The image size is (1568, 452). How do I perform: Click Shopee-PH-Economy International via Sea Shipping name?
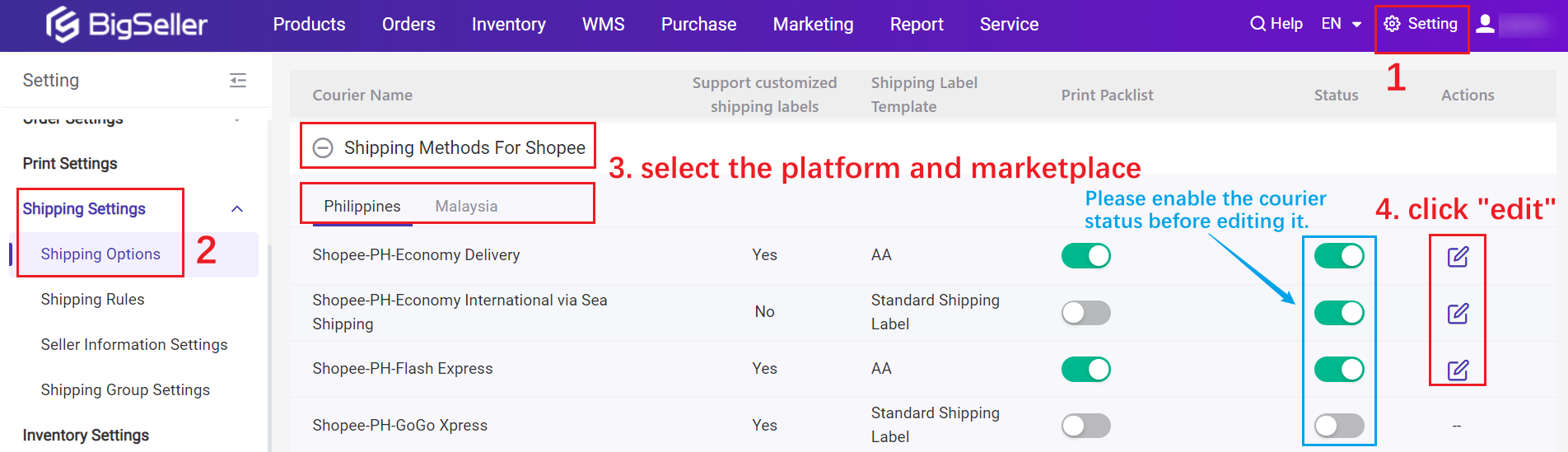tap(460, 312)
